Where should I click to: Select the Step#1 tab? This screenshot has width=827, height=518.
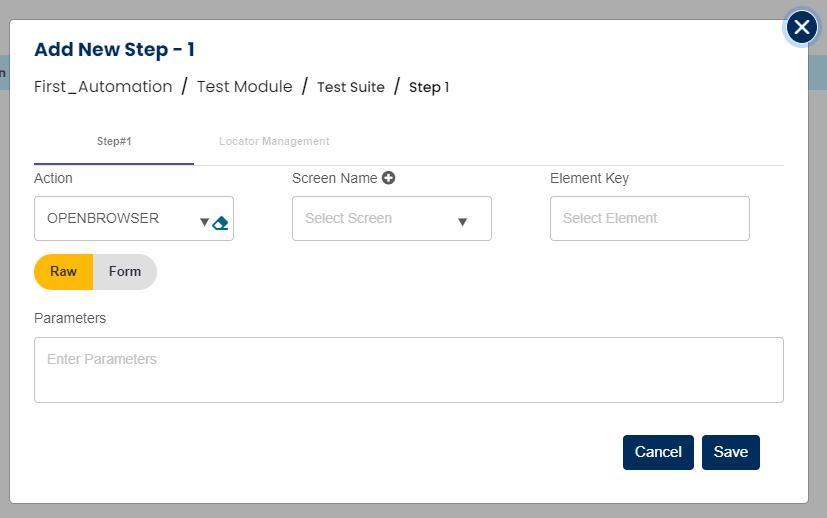click(114, 142)
